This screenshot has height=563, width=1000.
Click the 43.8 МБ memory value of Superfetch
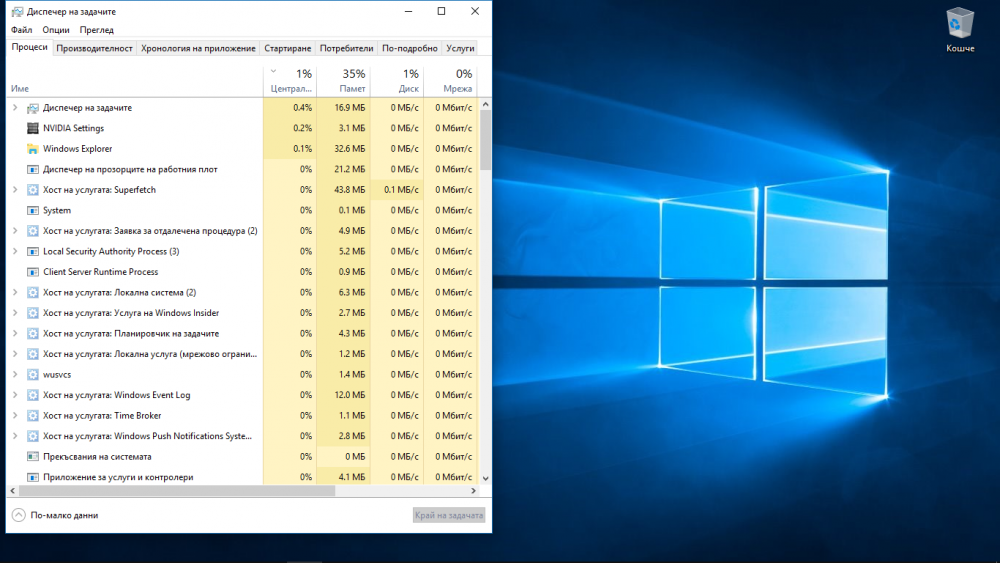349,190
